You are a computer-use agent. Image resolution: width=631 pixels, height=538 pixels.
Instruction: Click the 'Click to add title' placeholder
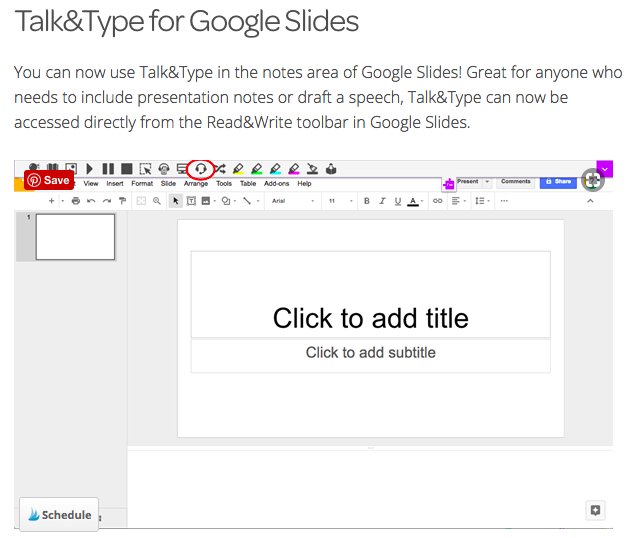(371, 294)
